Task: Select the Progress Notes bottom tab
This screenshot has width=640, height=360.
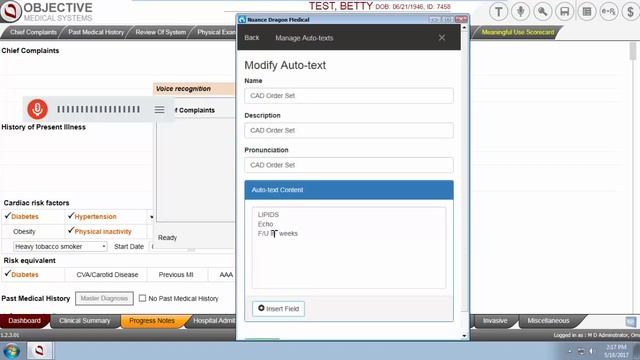Action: pyautogui.click(x=152, y=321)
